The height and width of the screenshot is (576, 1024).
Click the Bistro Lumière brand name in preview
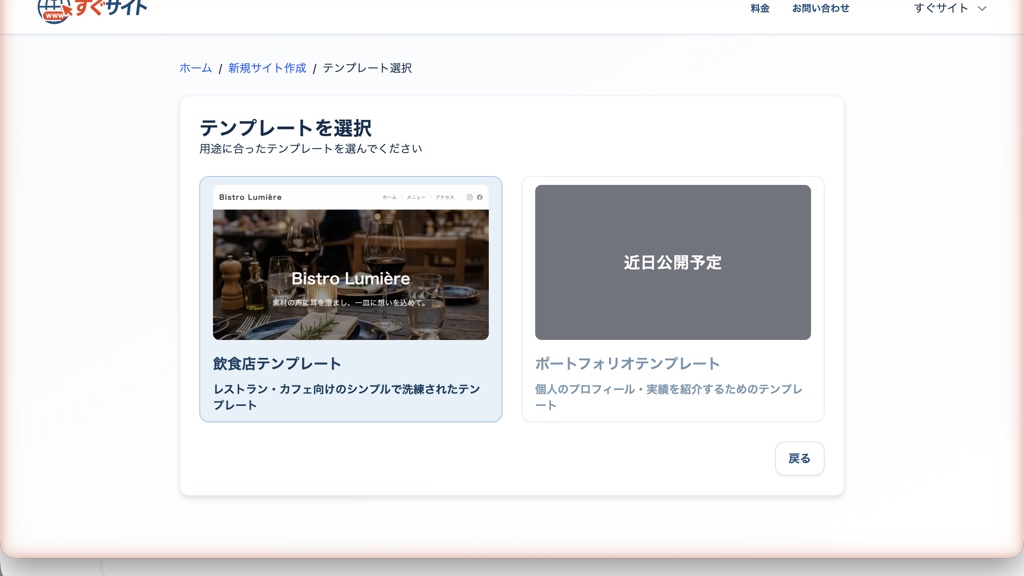250,196
